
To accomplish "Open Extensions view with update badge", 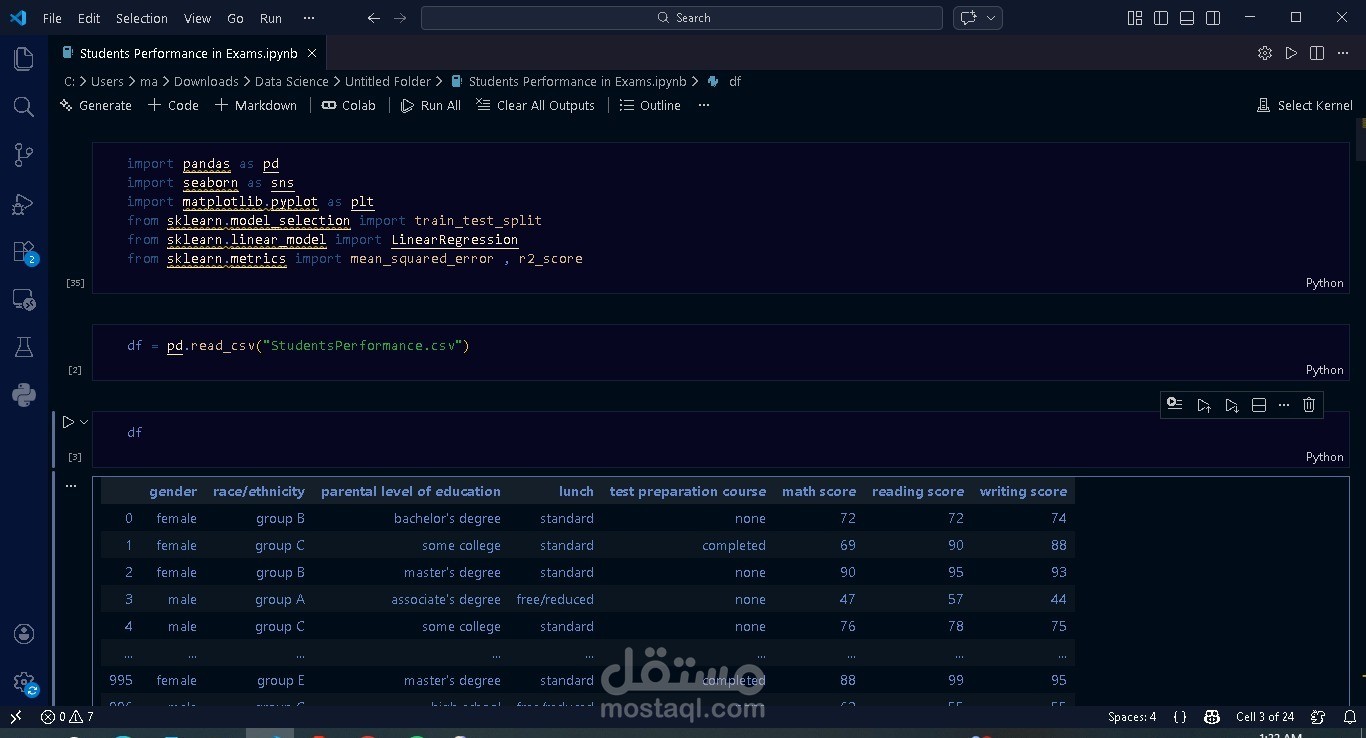I will click(x=24, y=252).
